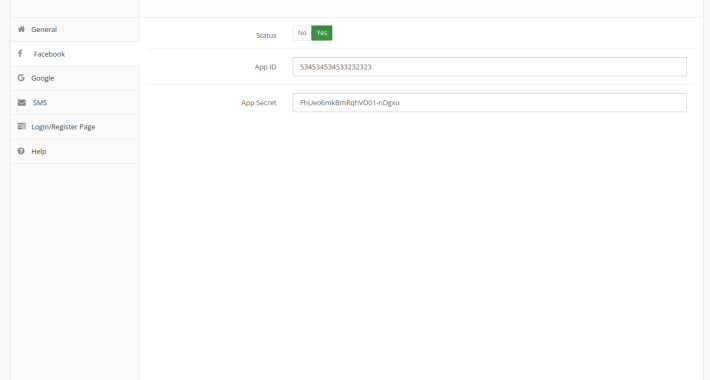This screenshot has width=710, height=380.
Task: Switch to the Google tab
Action: pyautogui.click(x=75, y=78)
